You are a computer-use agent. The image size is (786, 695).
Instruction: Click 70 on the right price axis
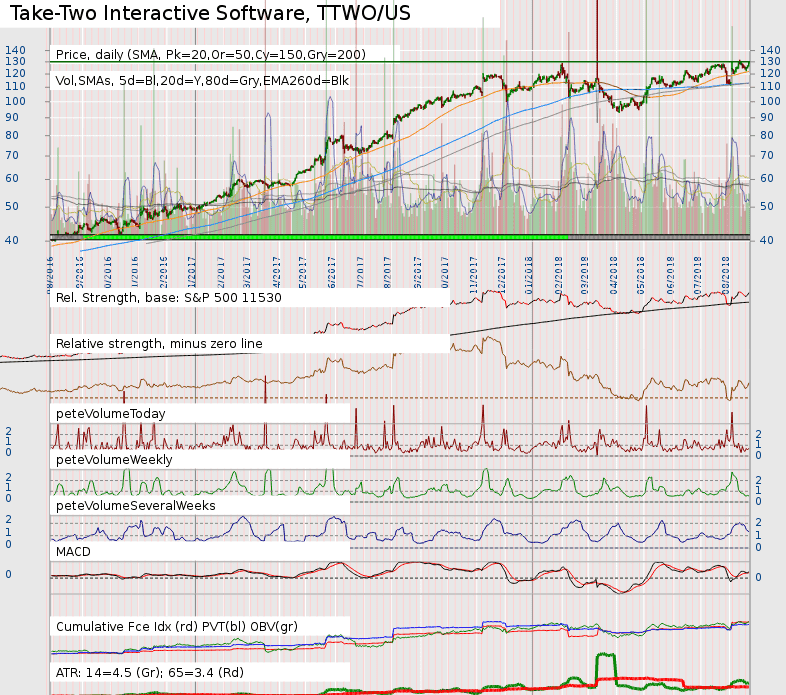tap(767, 155)
